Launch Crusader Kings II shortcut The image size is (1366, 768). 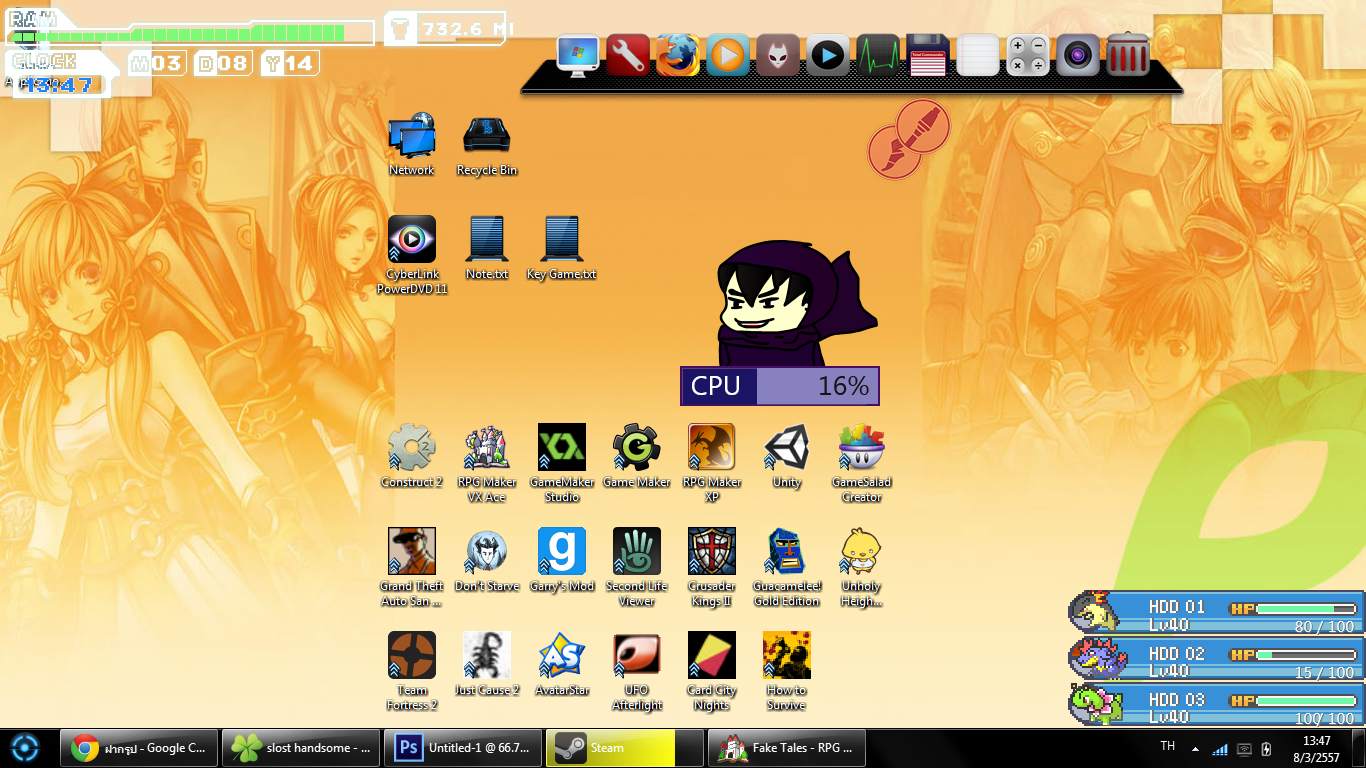712,567
